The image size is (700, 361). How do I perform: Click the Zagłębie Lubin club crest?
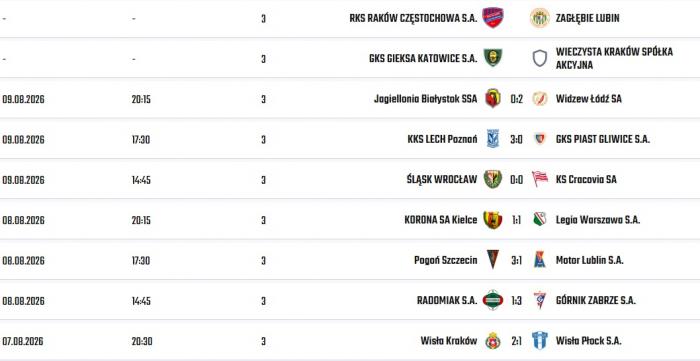(540, 18)
